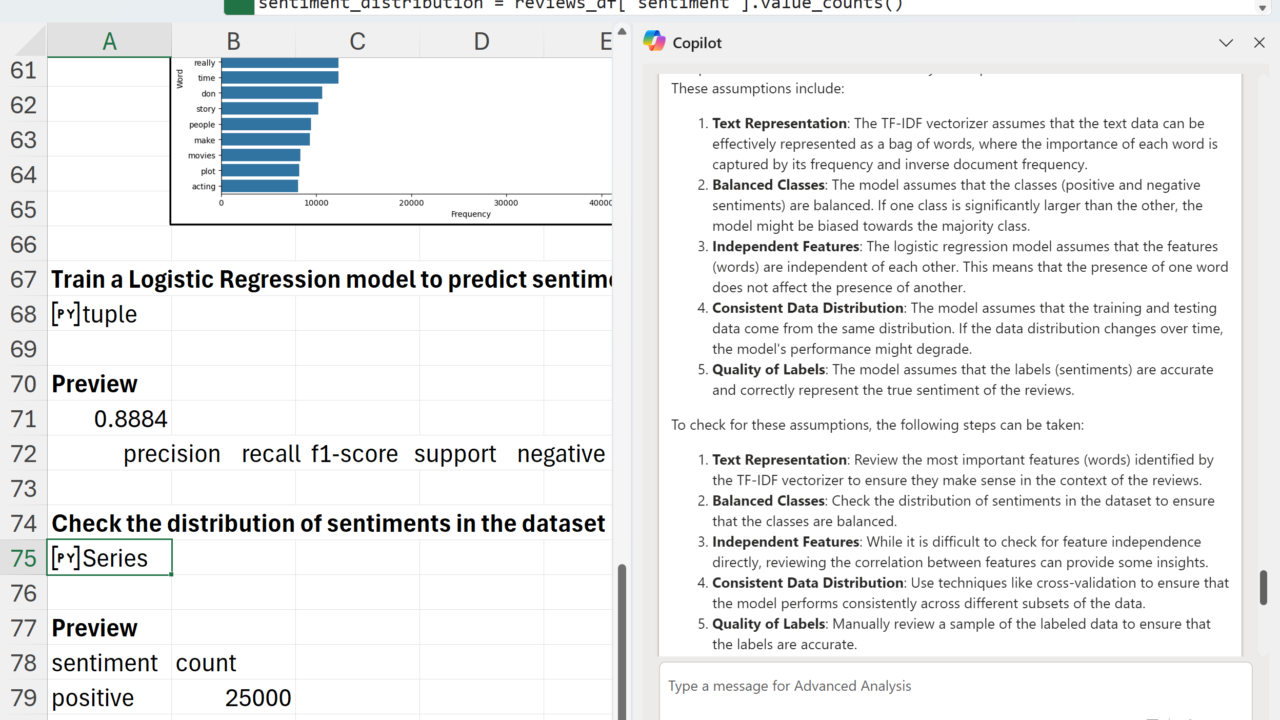Image resolution: width=1280 pixels, height=720 pixels.
Task: Click the Python icon in cell A68
Action: [65, 314]
